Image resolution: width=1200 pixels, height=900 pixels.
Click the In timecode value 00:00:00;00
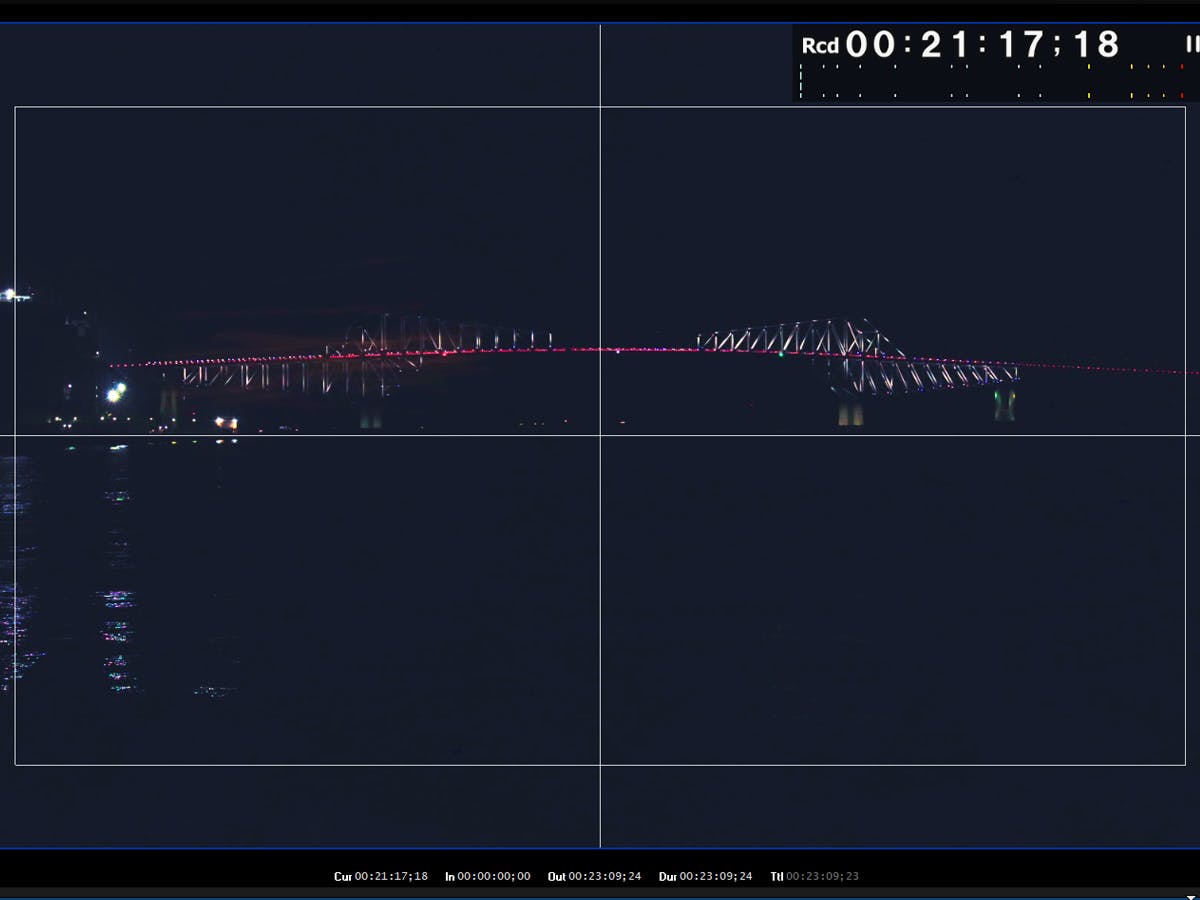pos(494,877)
